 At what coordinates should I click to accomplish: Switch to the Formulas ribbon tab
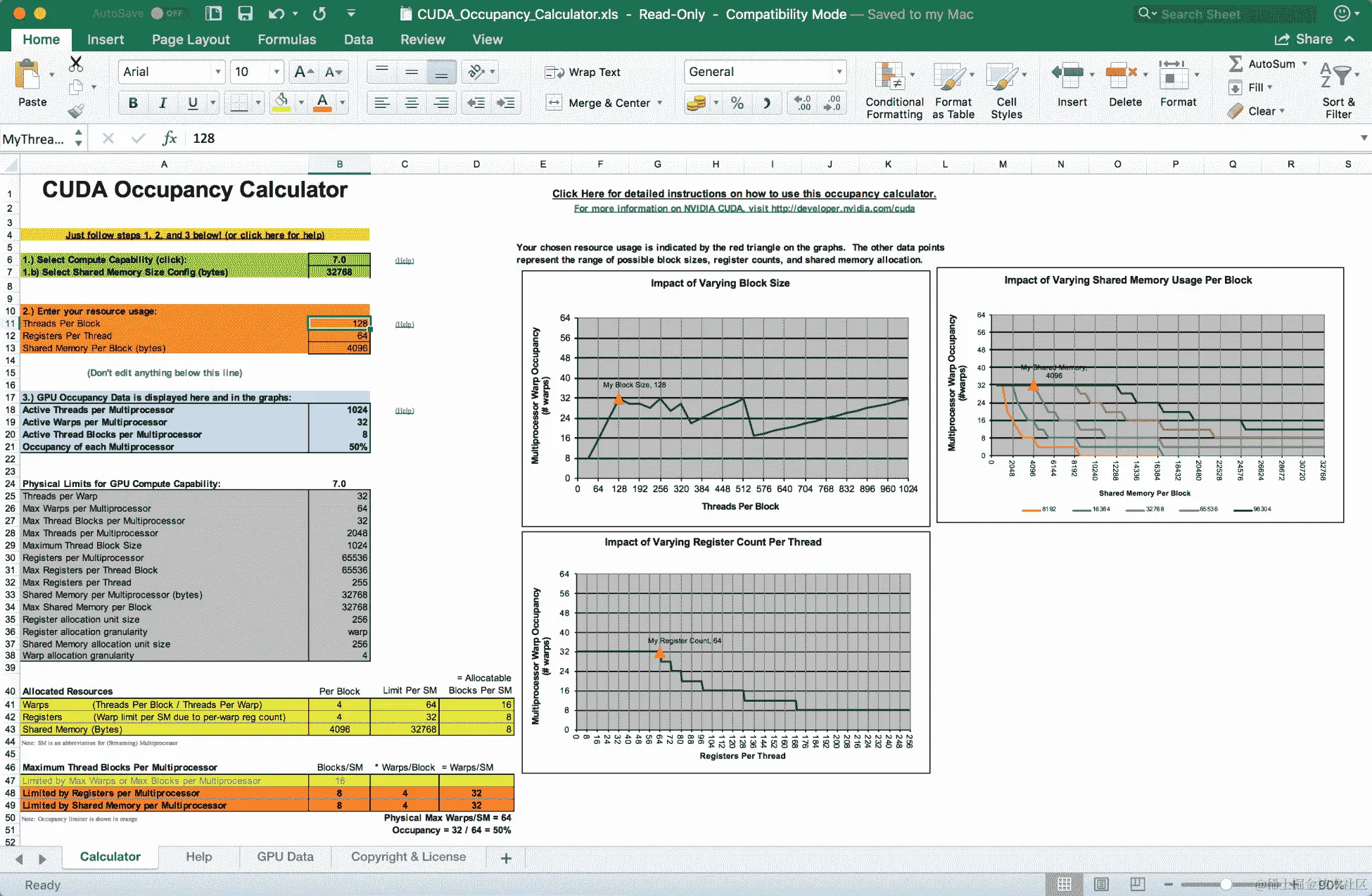click(286, 39)
